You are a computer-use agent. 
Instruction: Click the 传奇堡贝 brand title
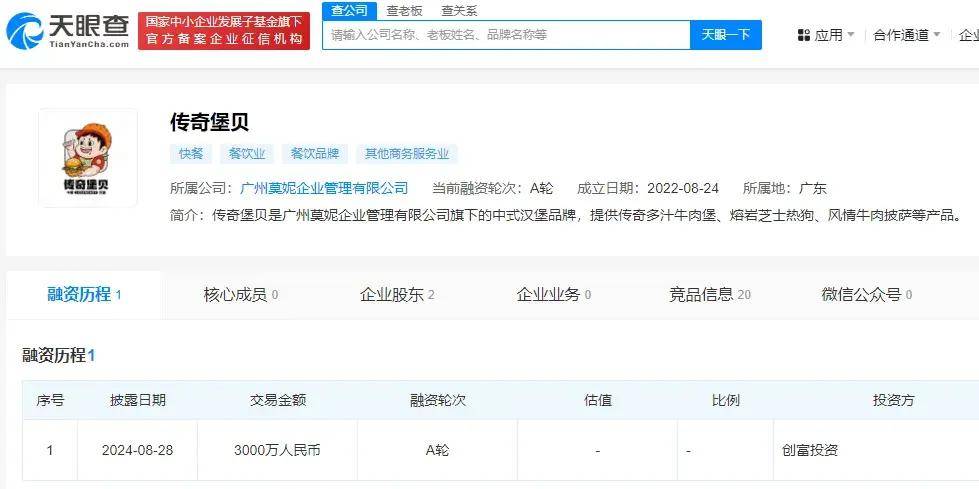point(209,122)
